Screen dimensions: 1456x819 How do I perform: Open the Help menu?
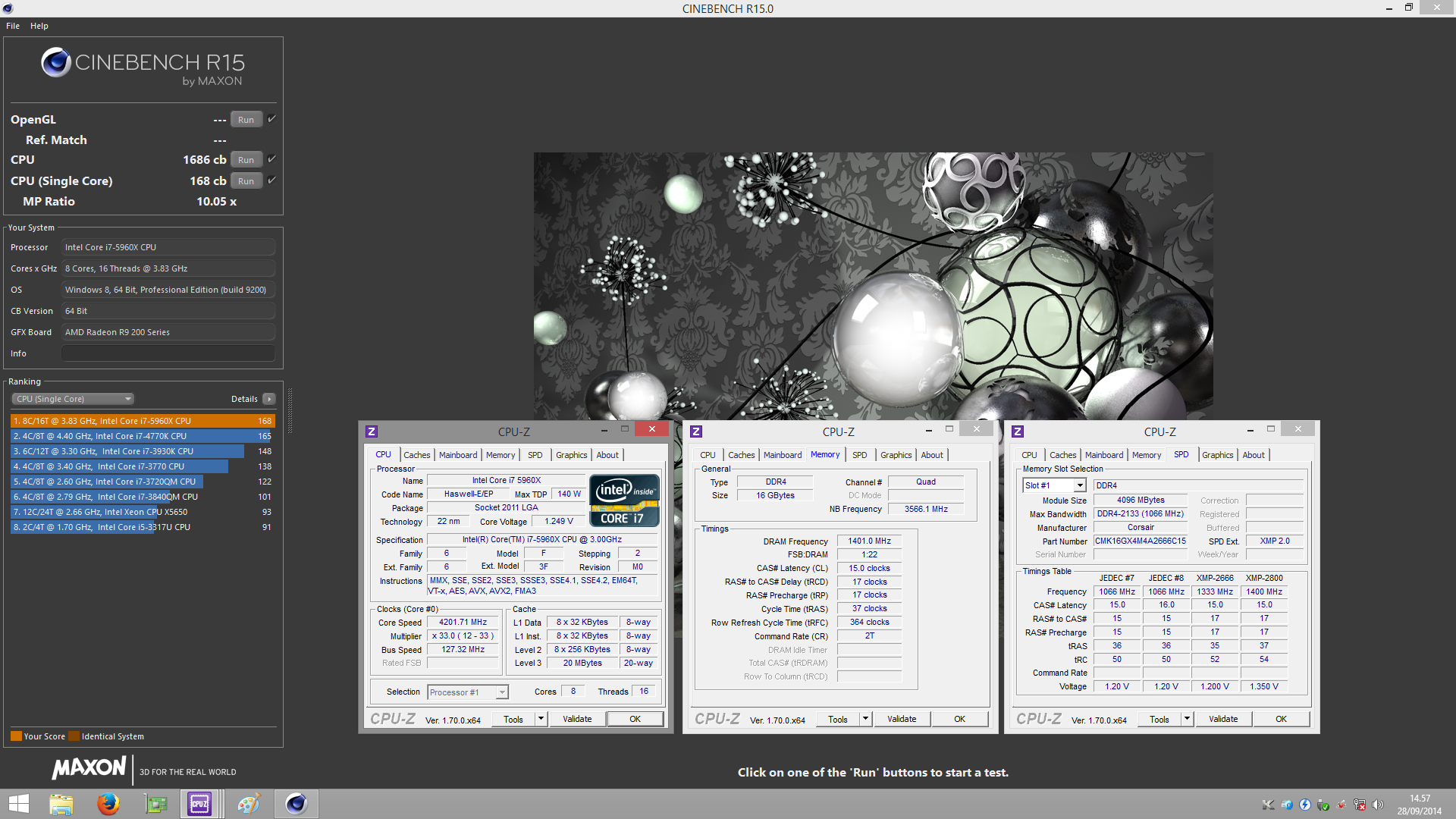39,26
